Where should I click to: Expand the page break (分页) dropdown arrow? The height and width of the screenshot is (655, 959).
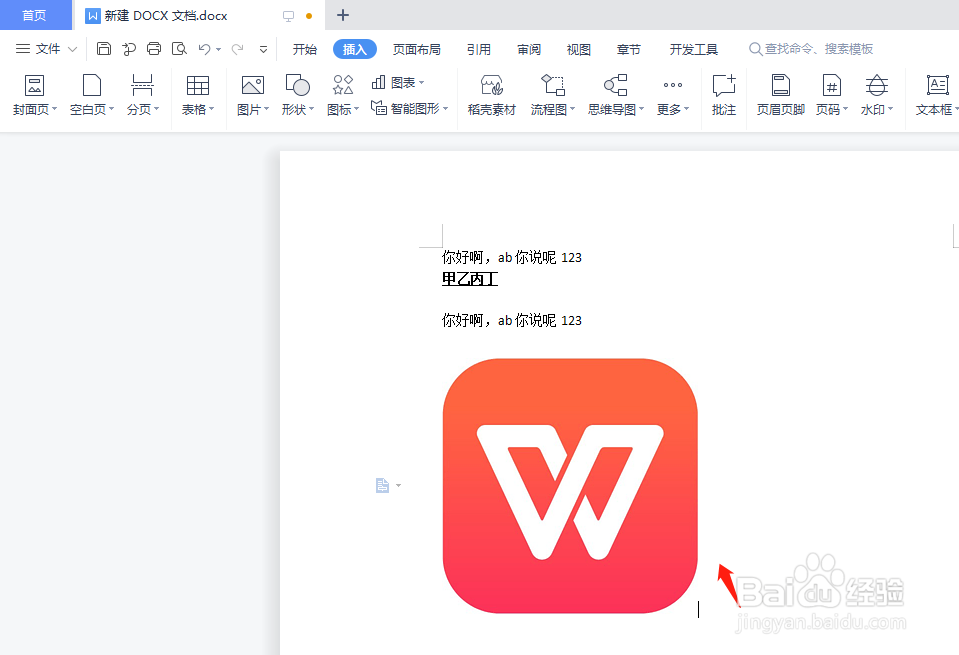pos(157,109)
